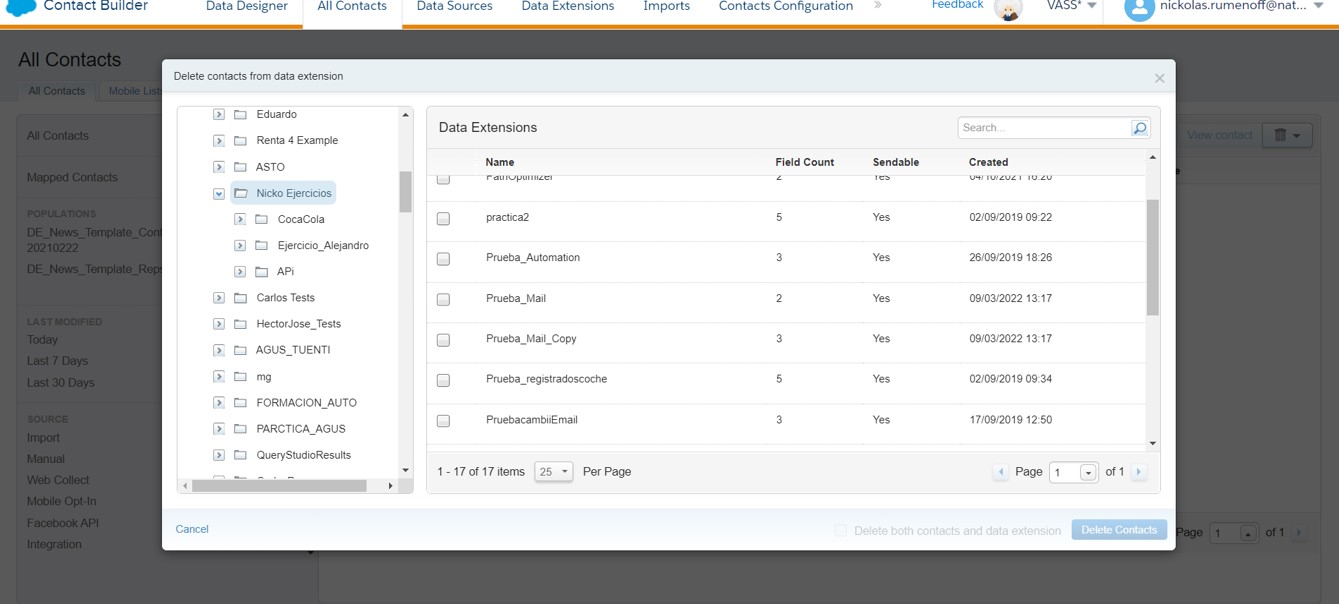Image resolution: width=1339 pixels, height=604 pixels.
Task: Click the folder icon beside Carlos Tests
Action: coord(240,298)
